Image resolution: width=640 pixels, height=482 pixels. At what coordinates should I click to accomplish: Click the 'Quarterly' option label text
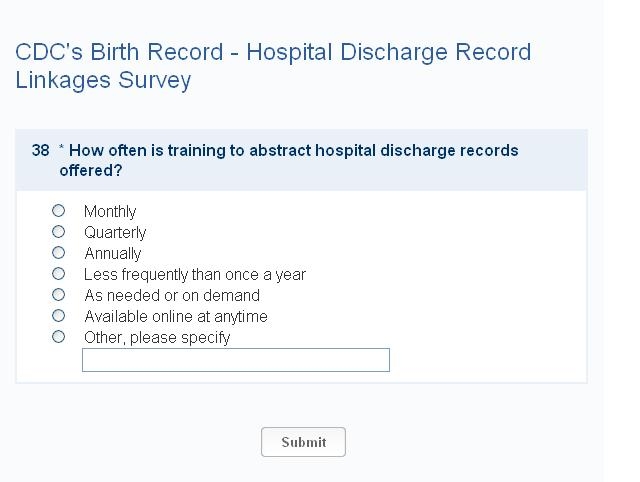115,233
